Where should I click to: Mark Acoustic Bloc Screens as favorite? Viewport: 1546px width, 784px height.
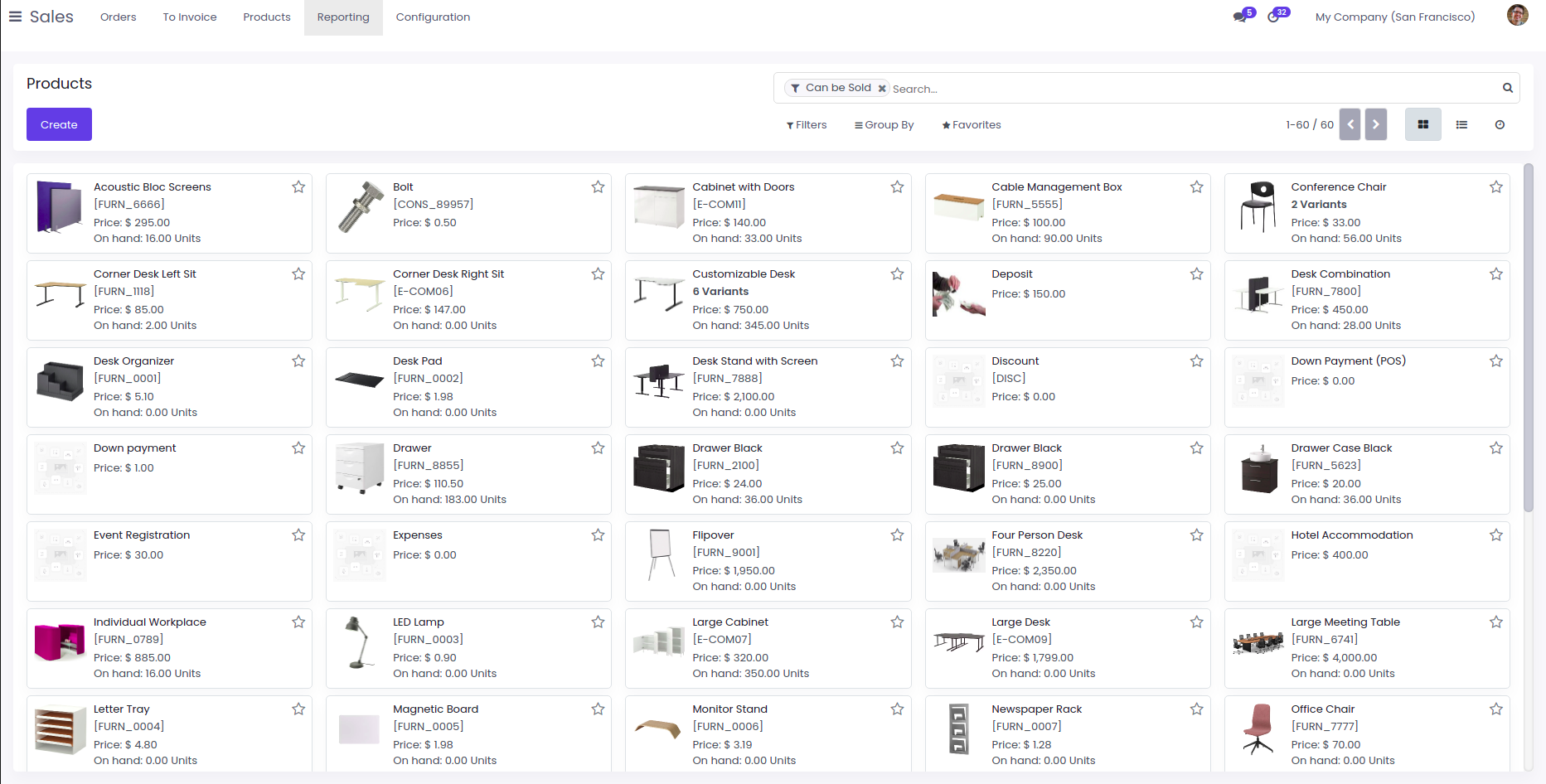pyautogui.click(x=298, y=187)
